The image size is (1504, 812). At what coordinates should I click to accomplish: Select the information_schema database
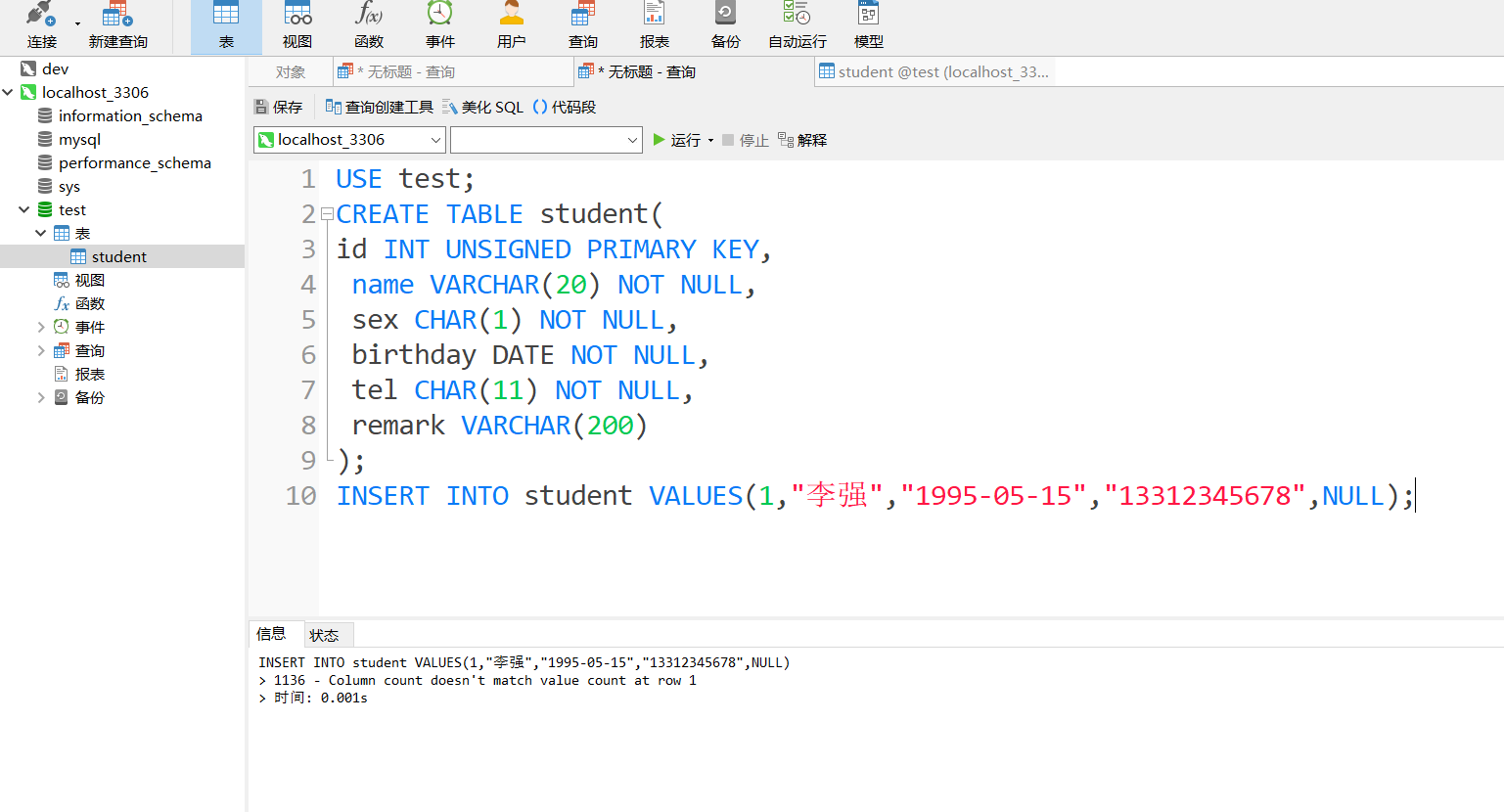[x=130, y=115]
